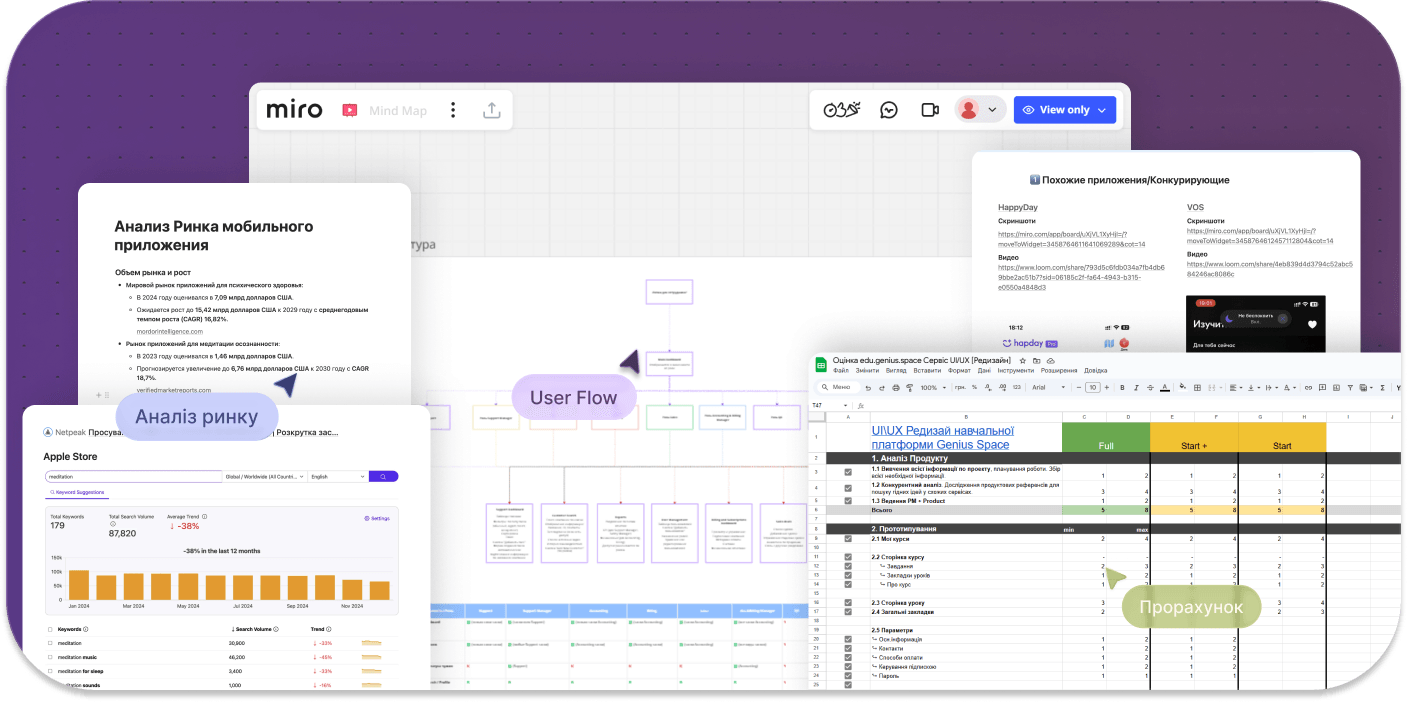
Task: Click the Bold icon in Sheets toolbar
Action: click(x=1123, y=388)
